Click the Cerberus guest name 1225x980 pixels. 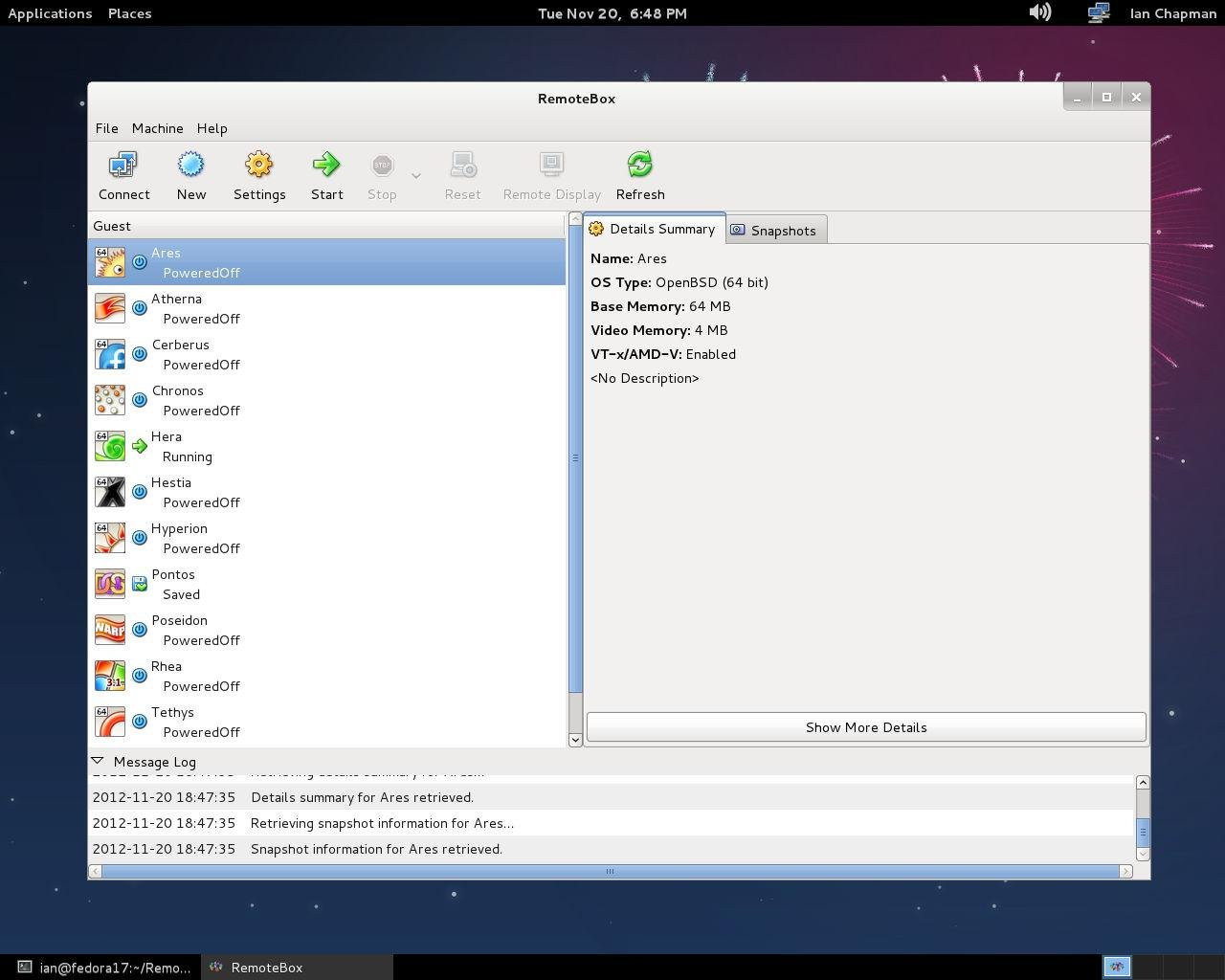[x=180, y=345]
